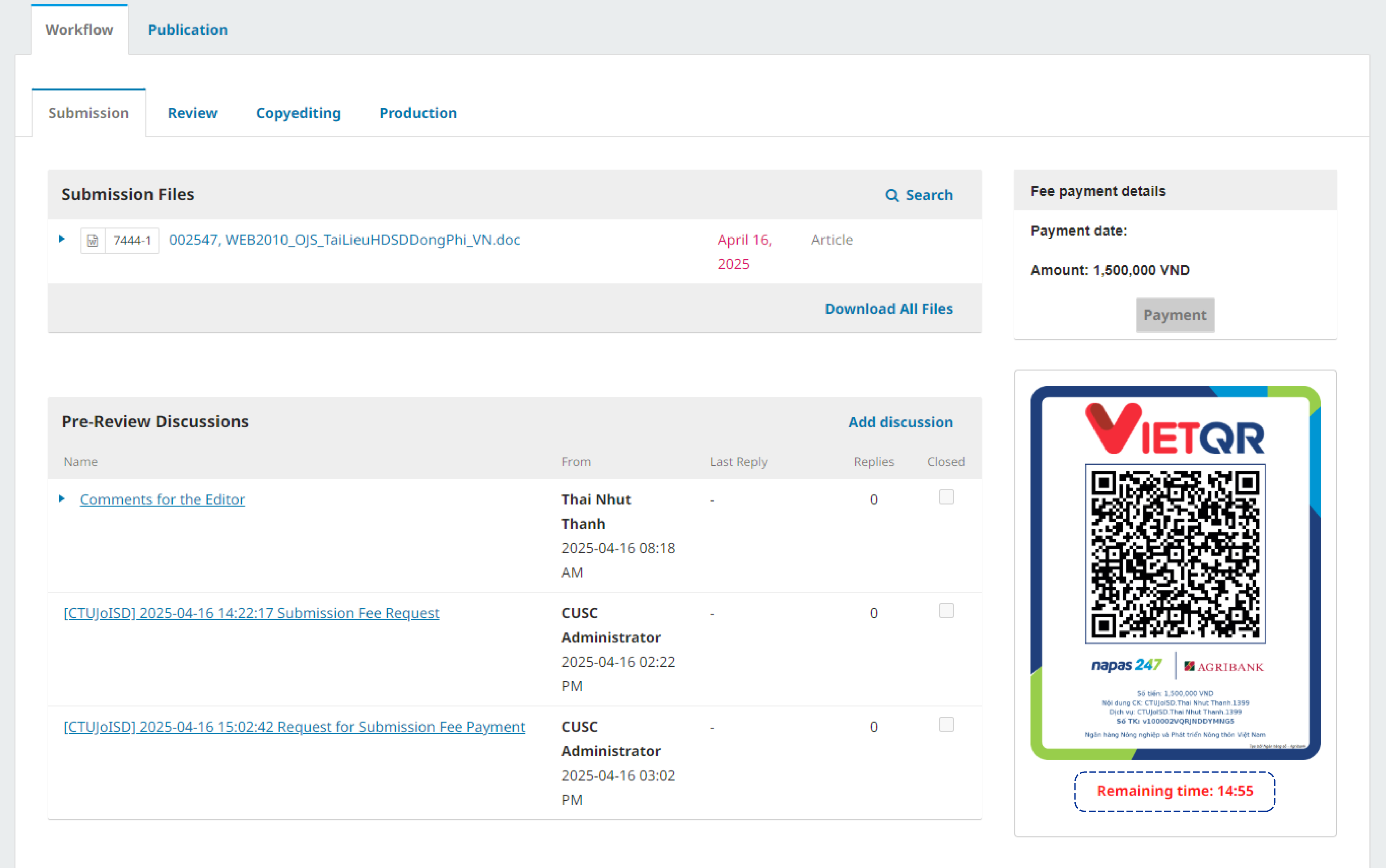The image size is (1386, 868).
Task: Click the Word document icon beside 7444-1
Action: coord(93,241)
